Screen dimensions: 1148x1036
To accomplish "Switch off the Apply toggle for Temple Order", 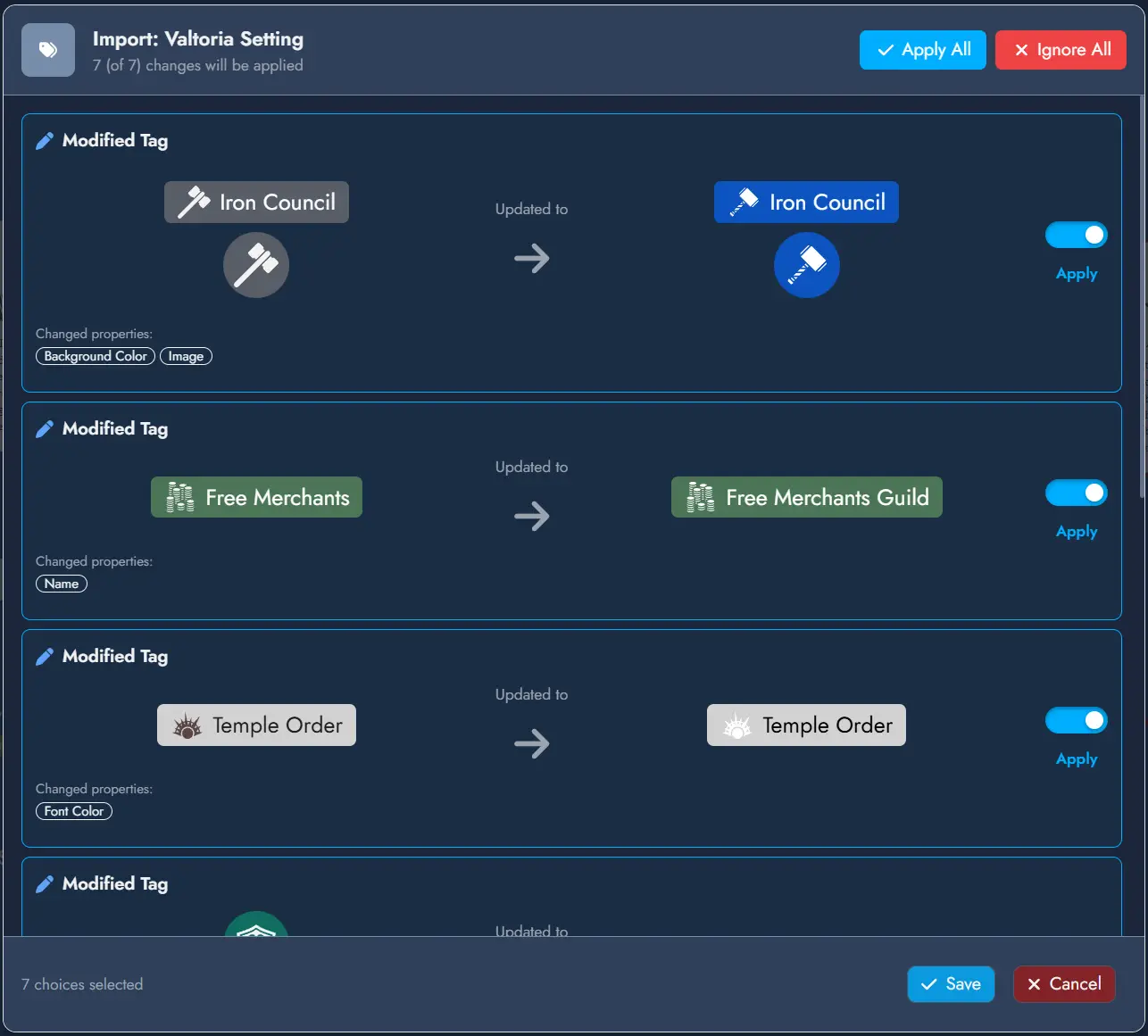I will (1076, 719).
